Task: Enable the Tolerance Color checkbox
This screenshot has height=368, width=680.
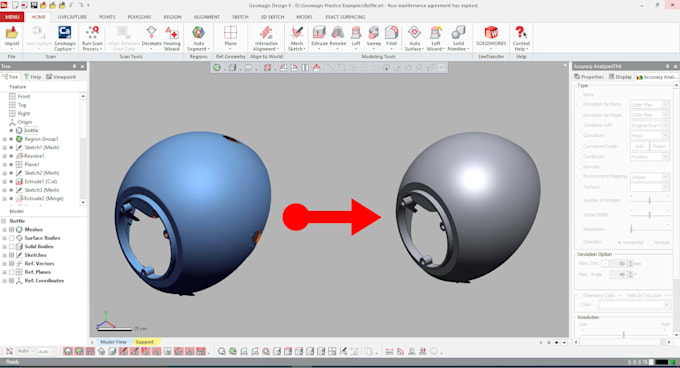Action: coord(579,296)
